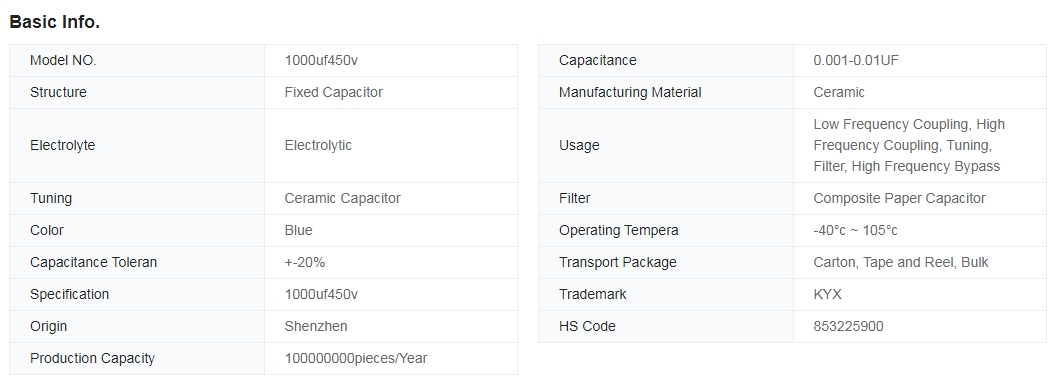Click the Transport Package label
Screen dimensions: 1058x380
tap(617, 262)
